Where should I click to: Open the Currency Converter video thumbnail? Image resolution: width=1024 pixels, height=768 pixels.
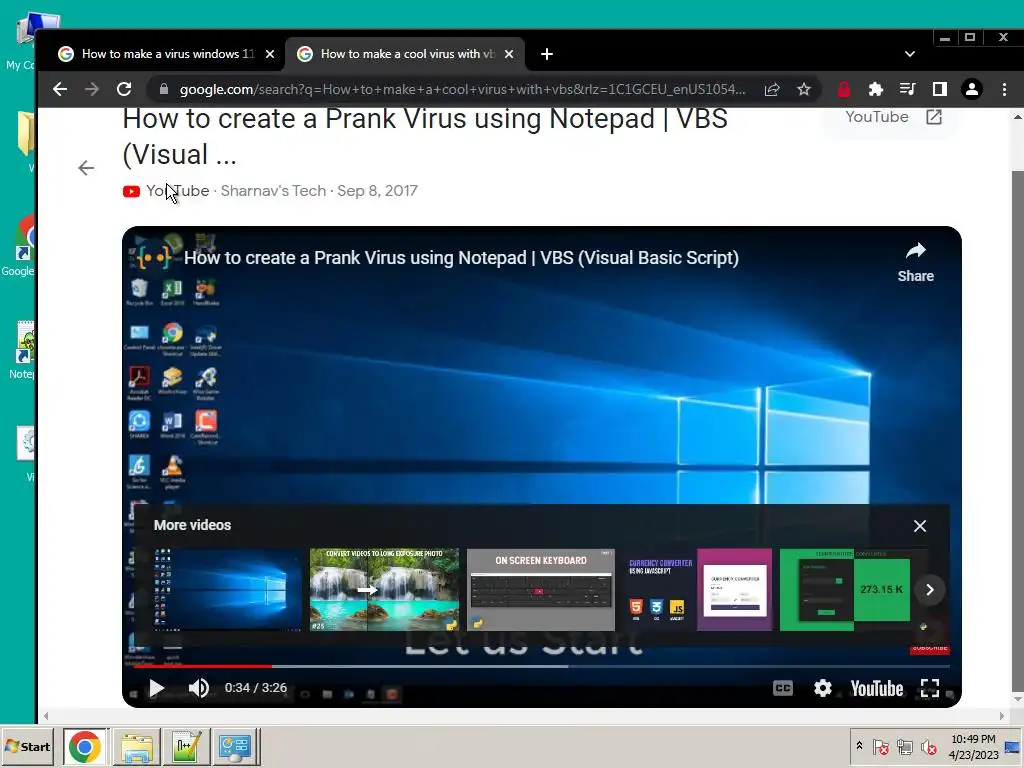point(697,590)
